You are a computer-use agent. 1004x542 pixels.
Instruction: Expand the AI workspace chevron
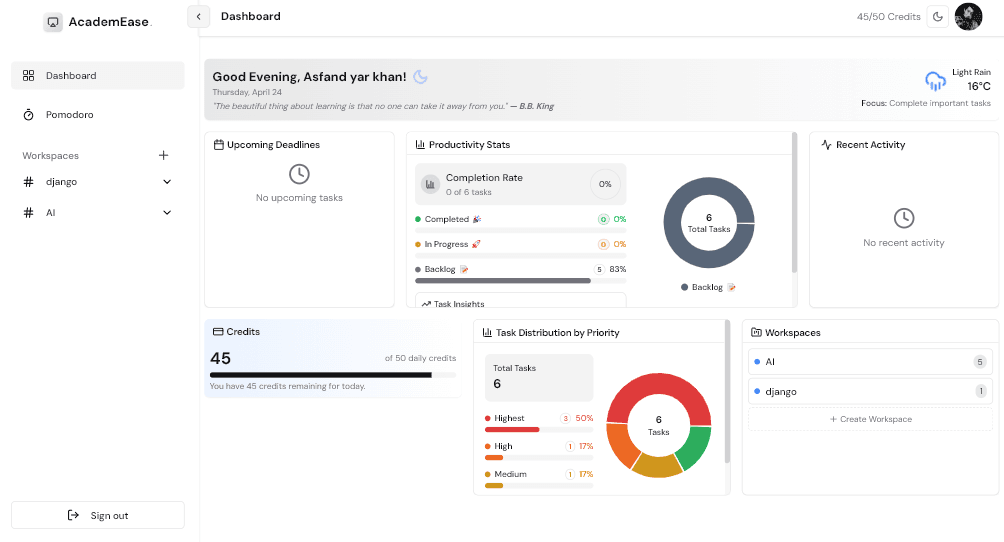click(x=167, y=213)
